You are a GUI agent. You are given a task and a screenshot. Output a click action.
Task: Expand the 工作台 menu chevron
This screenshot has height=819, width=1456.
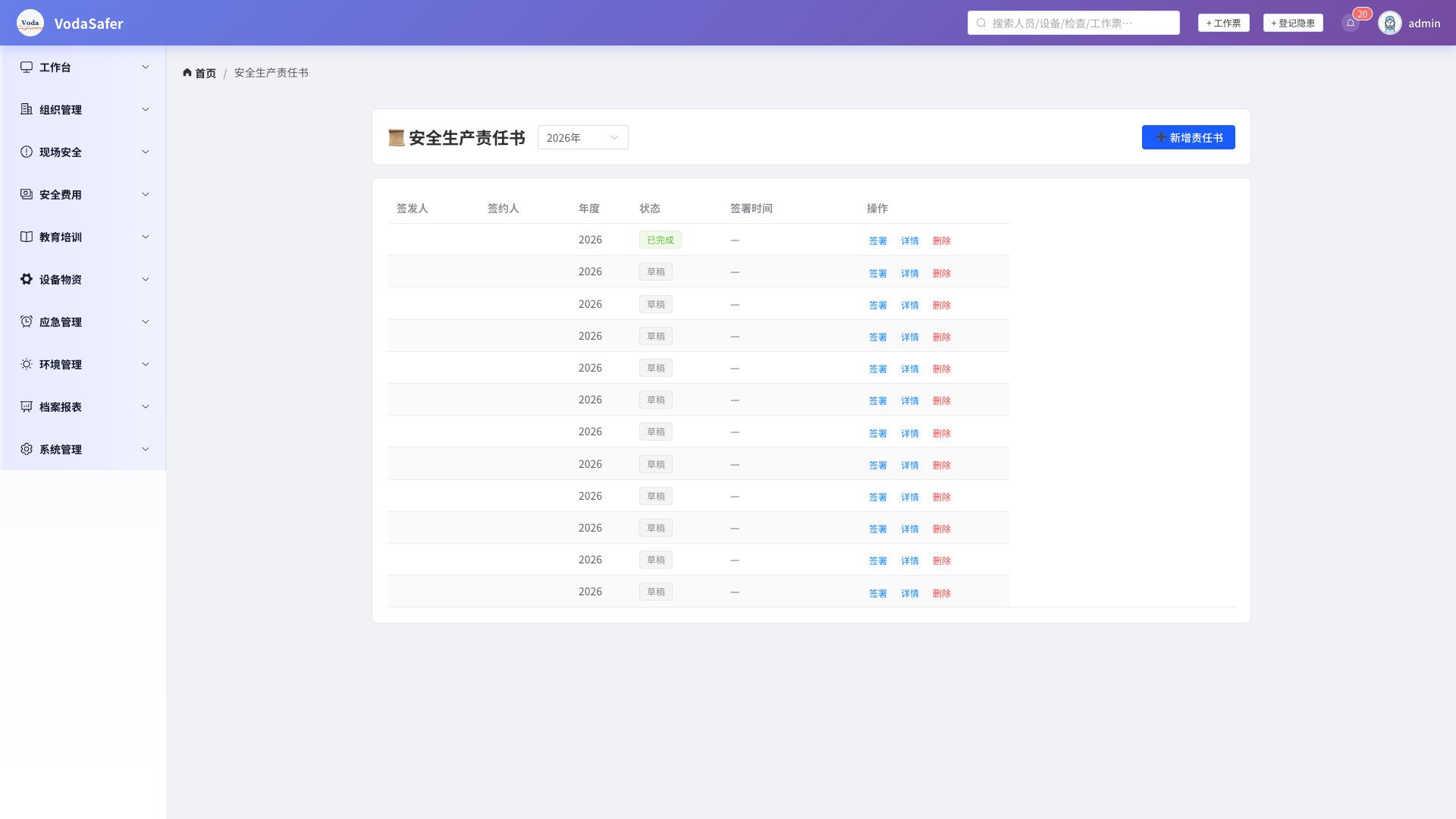coord(146,67)
